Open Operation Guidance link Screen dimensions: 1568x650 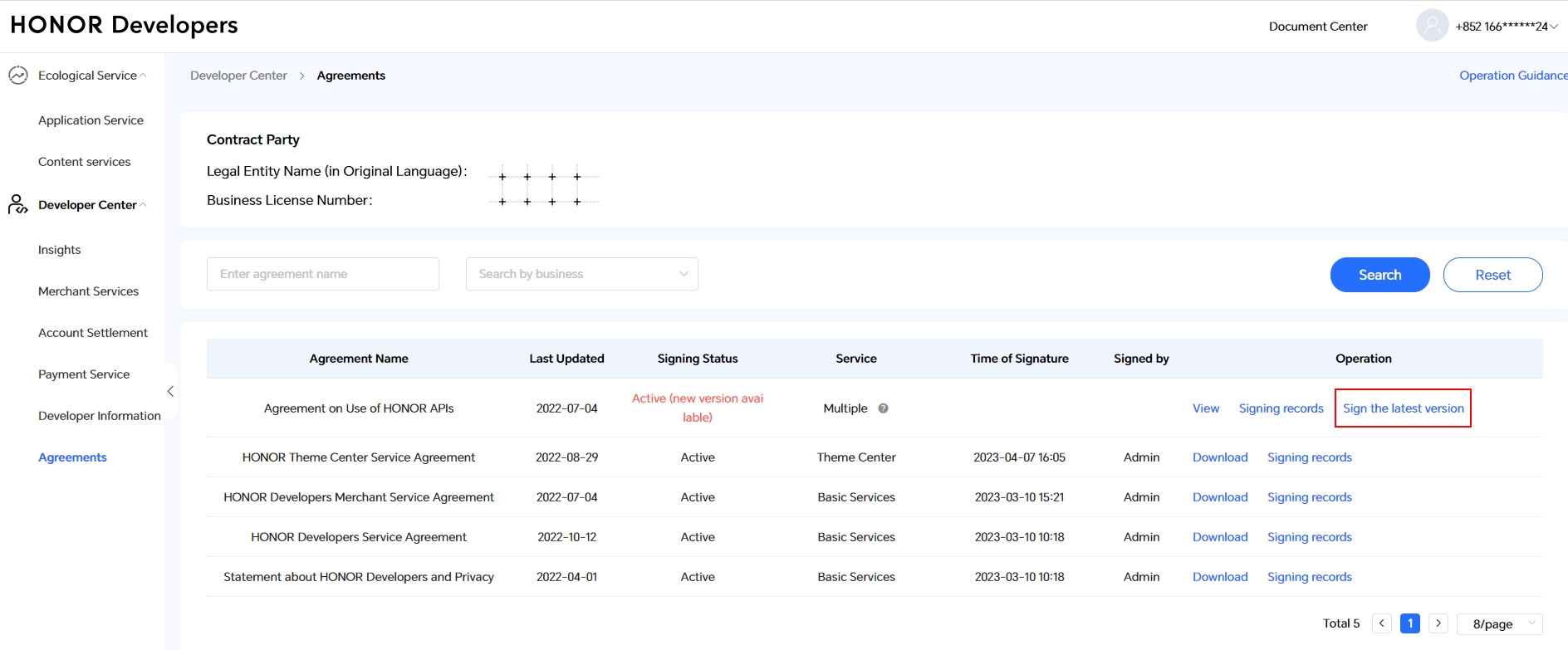(x=1512, y=76)
